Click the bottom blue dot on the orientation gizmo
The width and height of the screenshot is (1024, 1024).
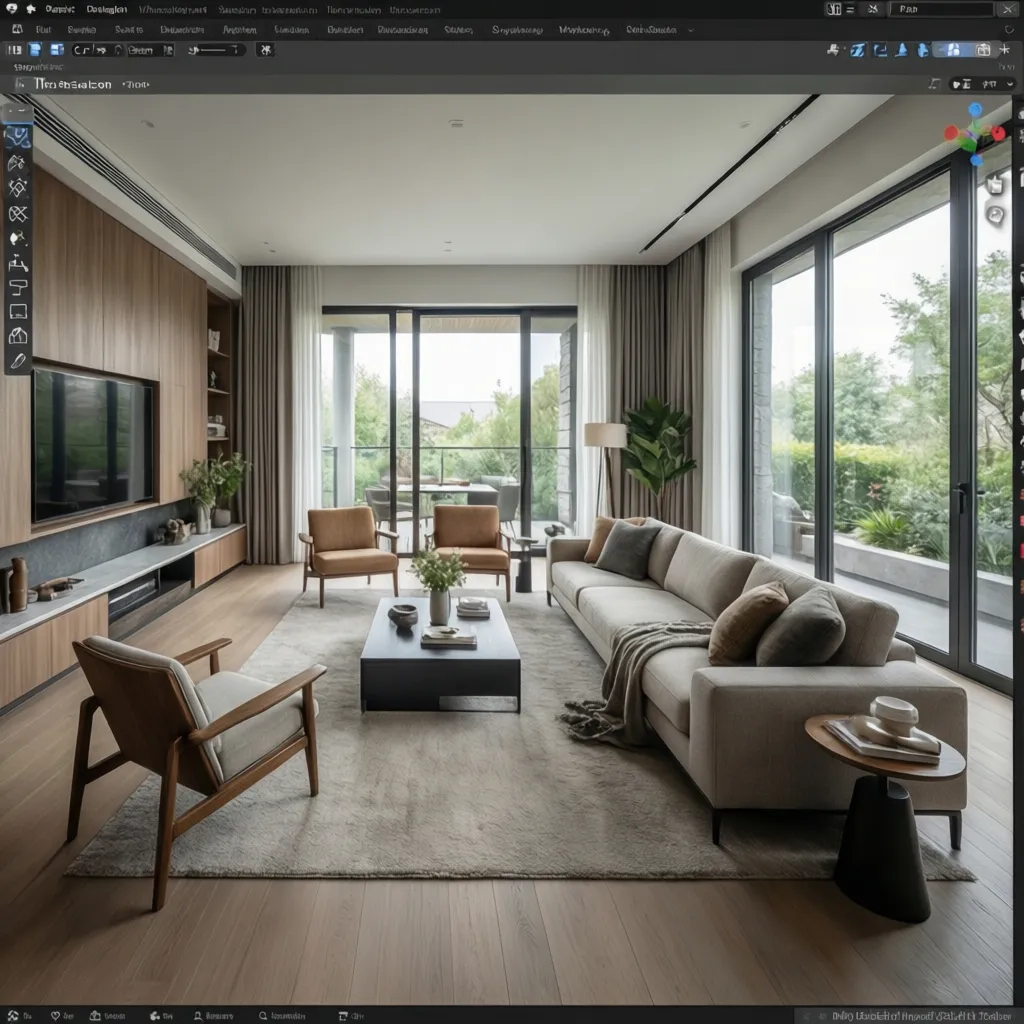click(x=976, y=159)
